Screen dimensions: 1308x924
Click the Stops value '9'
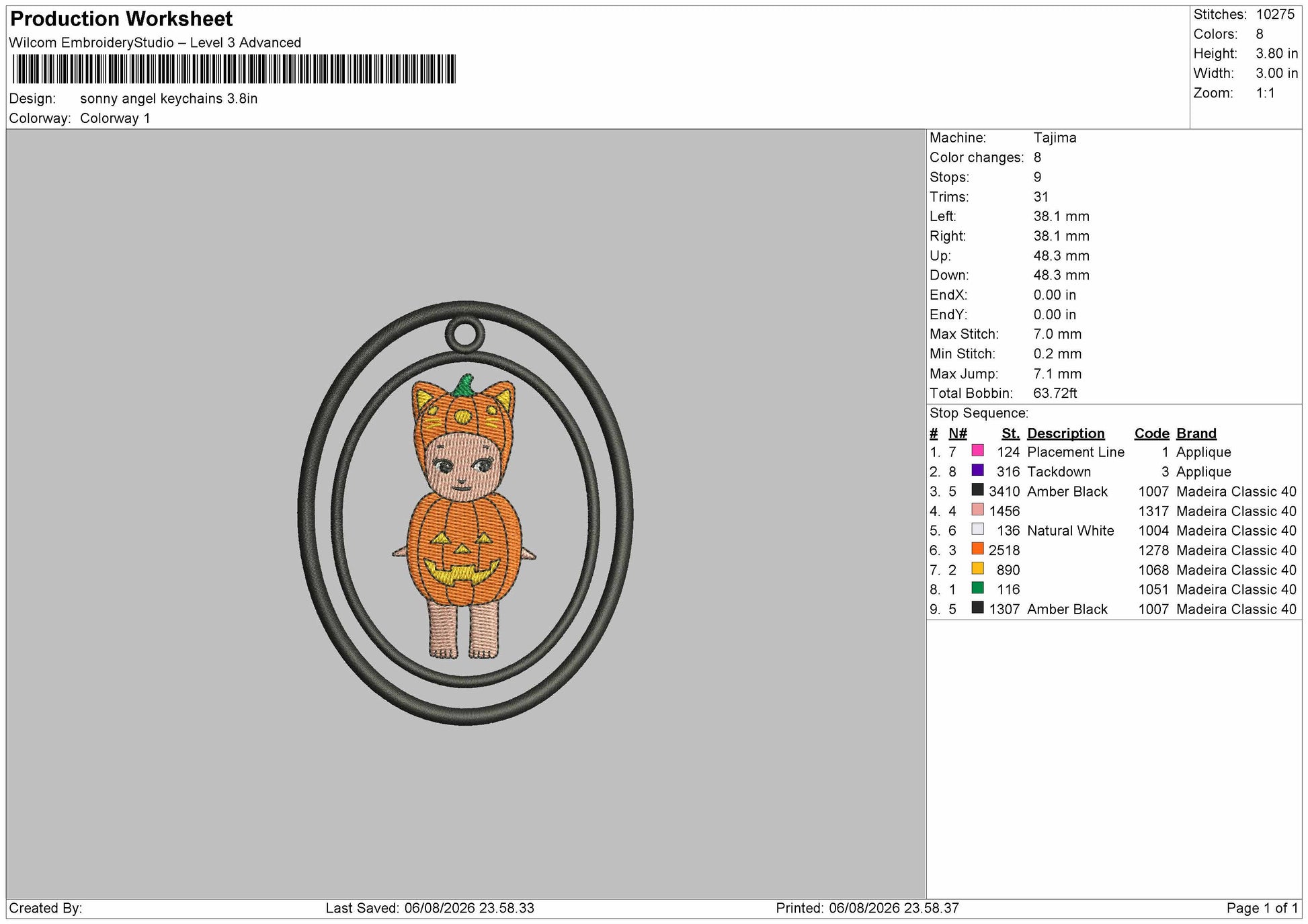pos(1037,177)
